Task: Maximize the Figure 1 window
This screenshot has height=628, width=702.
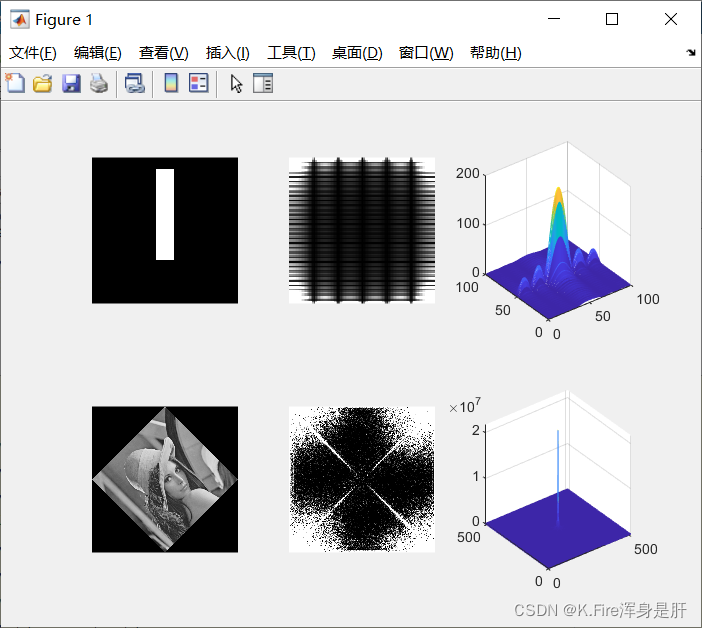Action: coord(612,19)
